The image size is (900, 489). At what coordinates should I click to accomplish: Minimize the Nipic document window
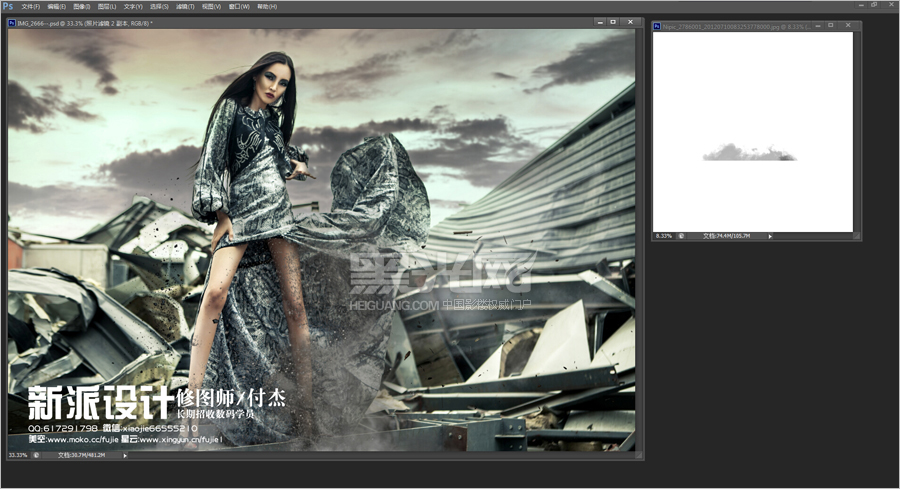click(817, 25)
